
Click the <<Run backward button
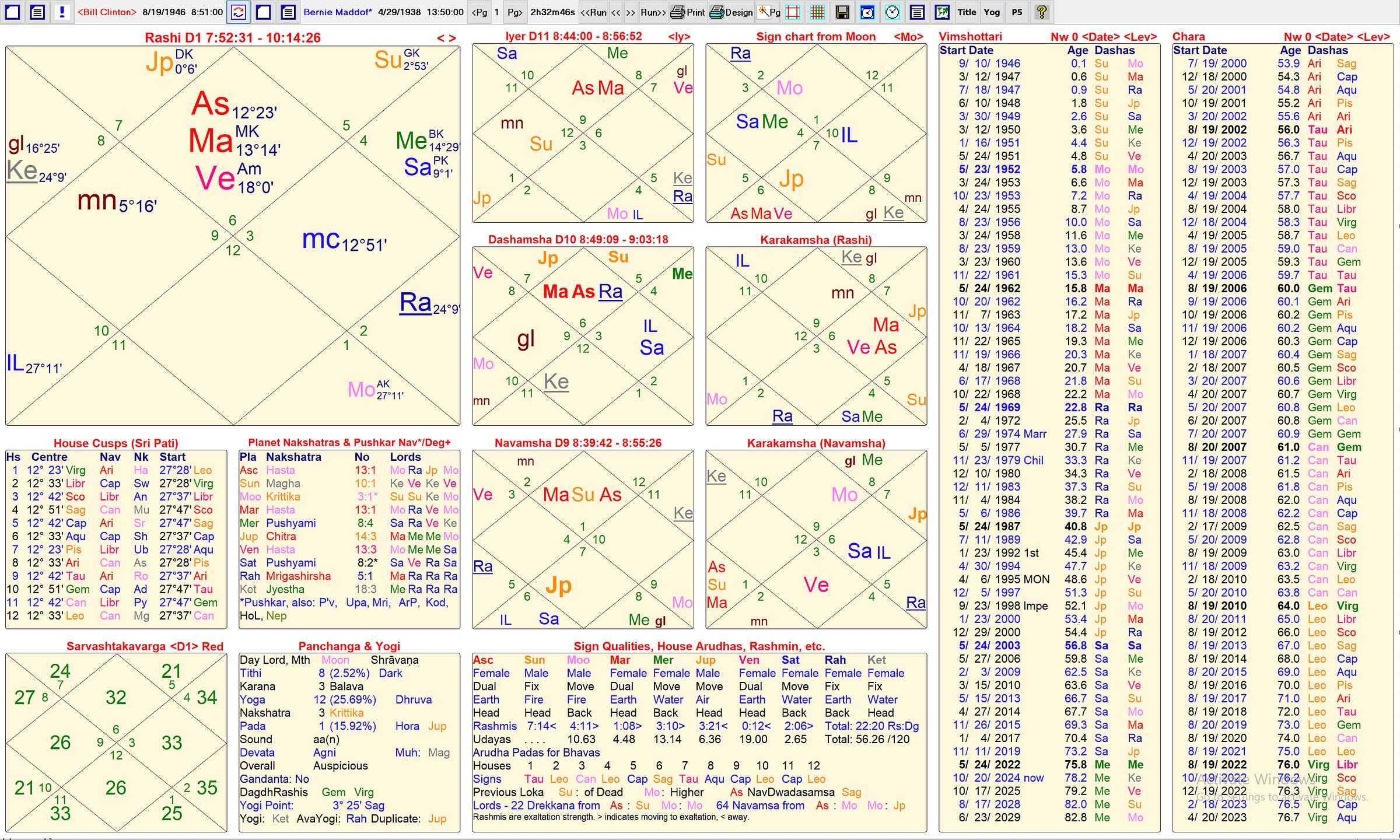[x=593, y=12]
